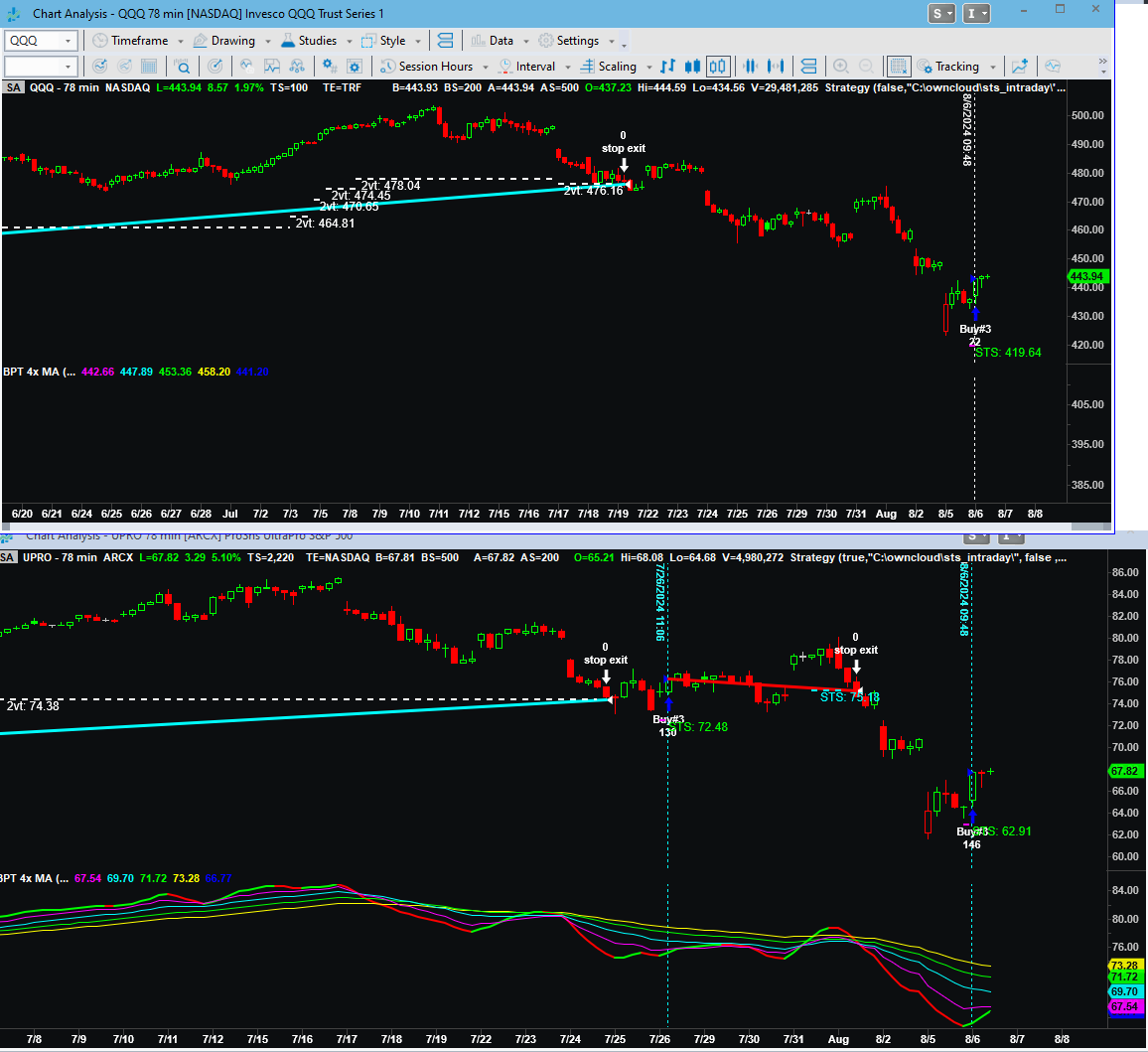Image resolution: width=1148 pixels, height=1052 pixels.
Task: Click the linked-charts node icon
Action: pyautogui.click(x=297, y=67)
